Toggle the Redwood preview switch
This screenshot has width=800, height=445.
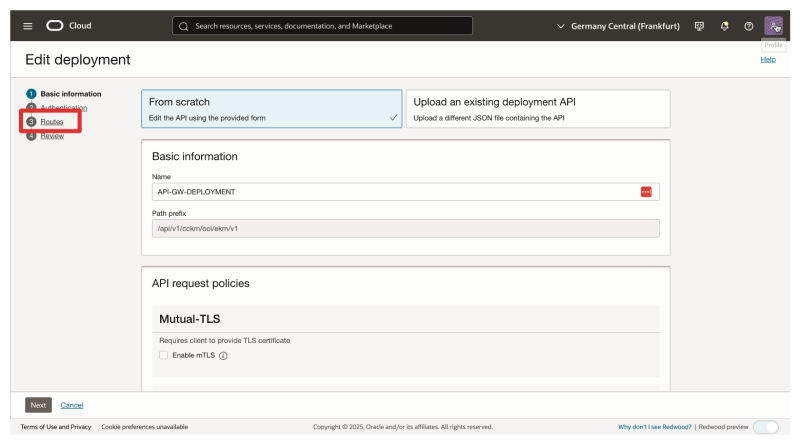point(765,427)
